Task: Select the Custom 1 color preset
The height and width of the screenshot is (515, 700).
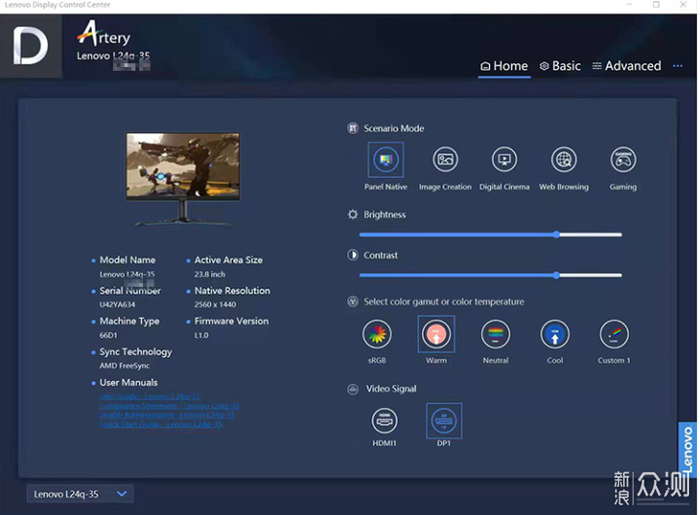Action: pyautogui.click(x=613, y=334)
